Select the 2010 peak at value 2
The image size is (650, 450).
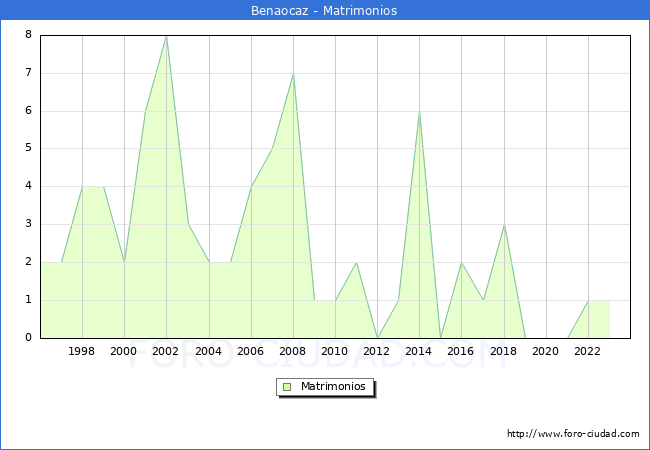point(356,262)
